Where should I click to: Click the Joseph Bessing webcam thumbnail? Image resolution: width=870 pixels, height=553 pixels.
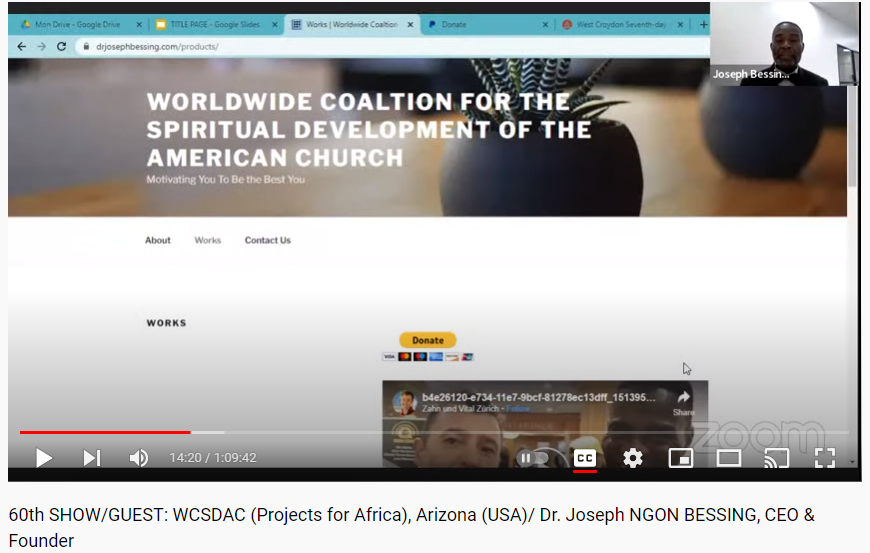(784, 44)
